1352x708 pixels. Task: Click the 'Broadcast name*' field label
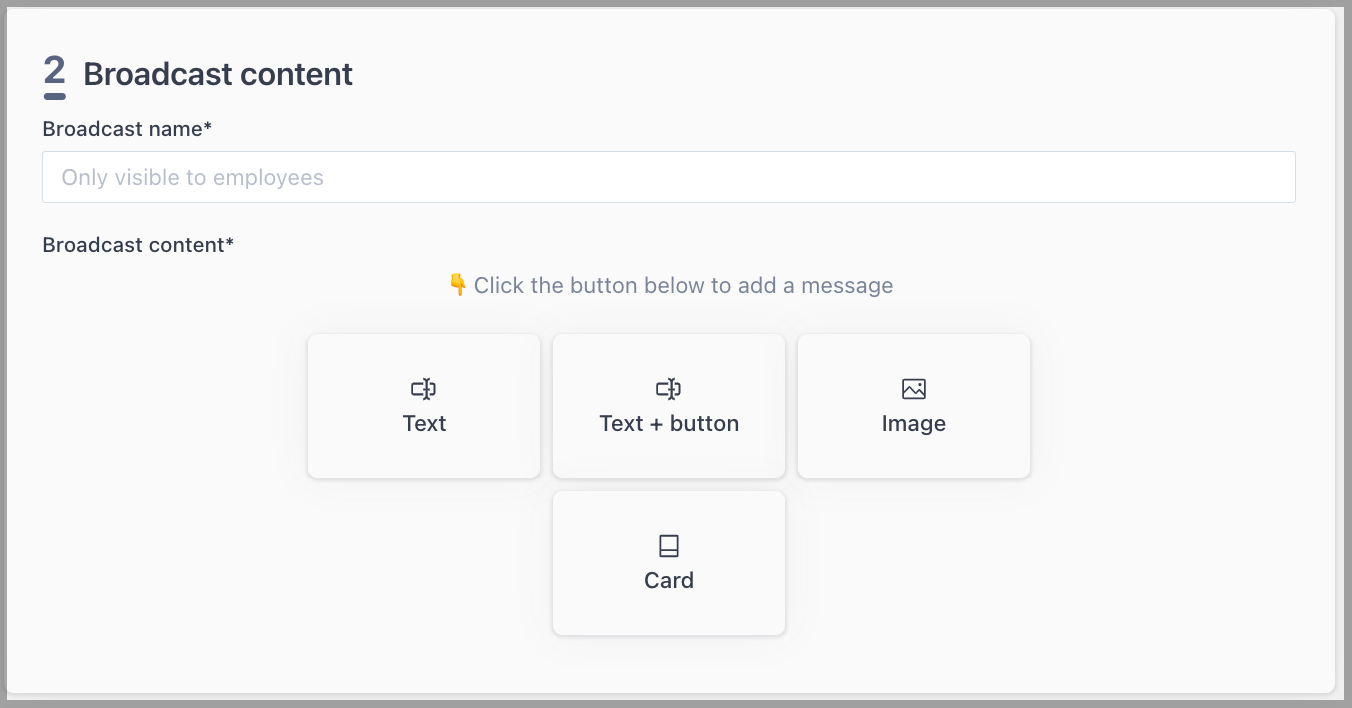(127, 129)
